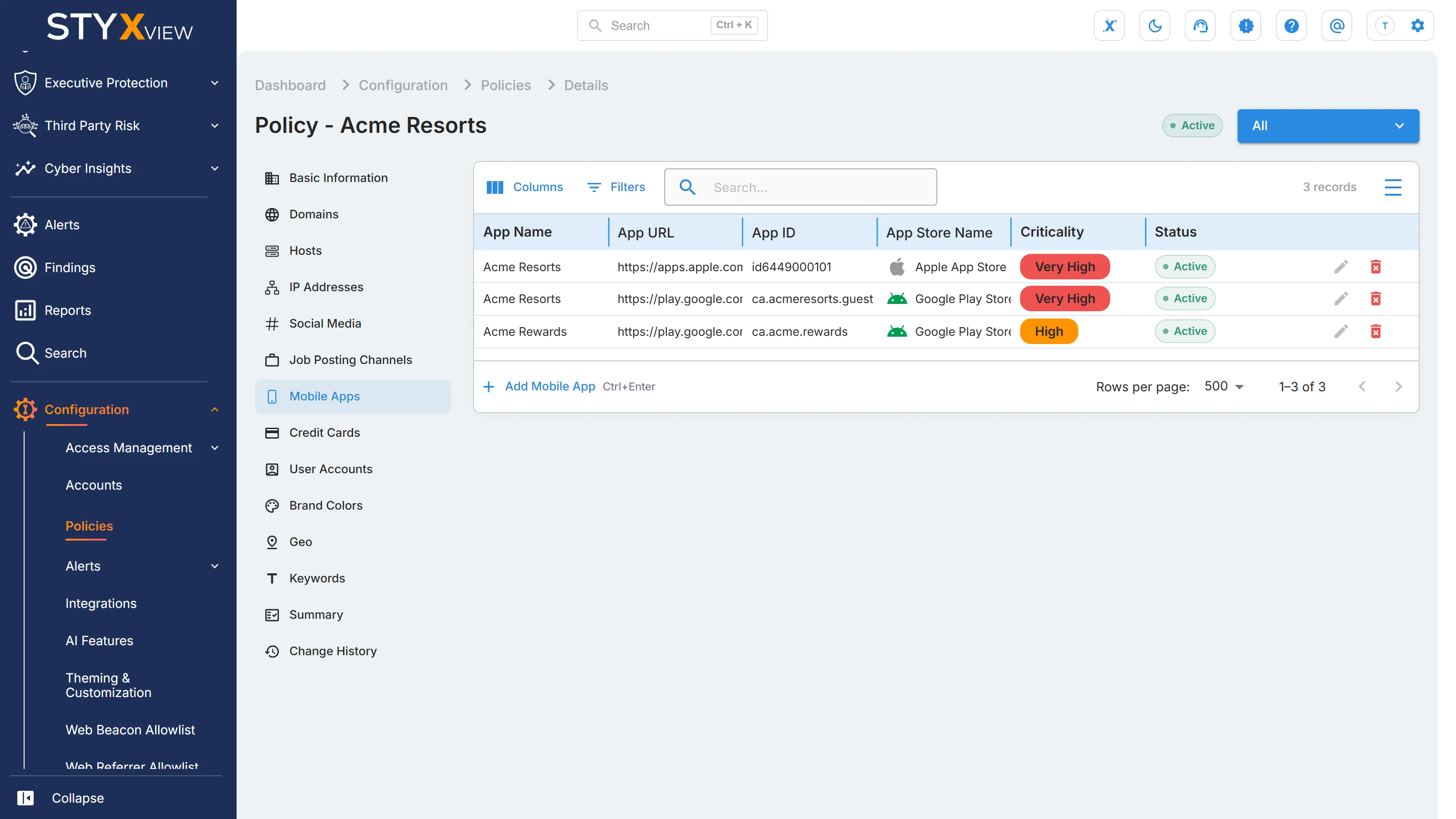Open AI Features in the sidebar

pyautogui.click(x=100, y=640)
